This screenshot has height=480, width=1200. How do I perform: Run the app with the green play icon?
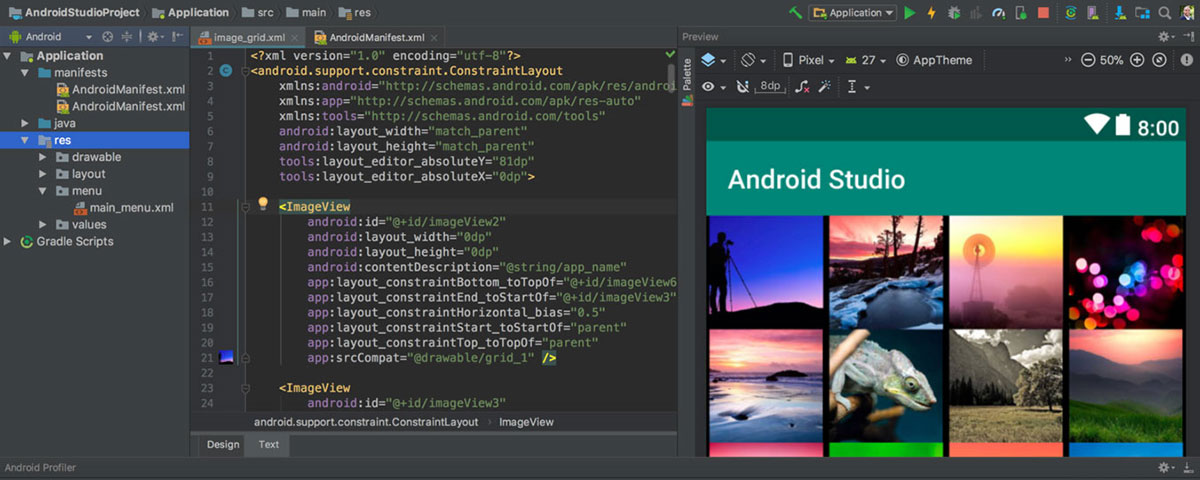[909, 13]
